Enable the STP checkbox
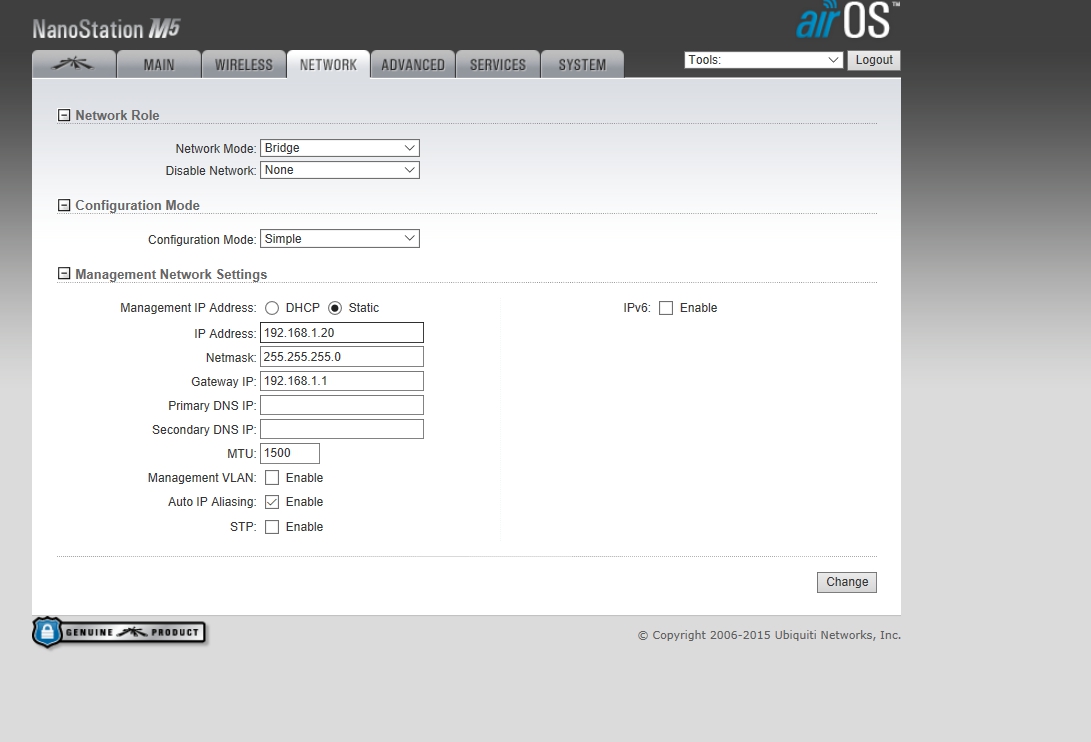Viewport: 1091px width, 742px height. [x=272, y=527]
